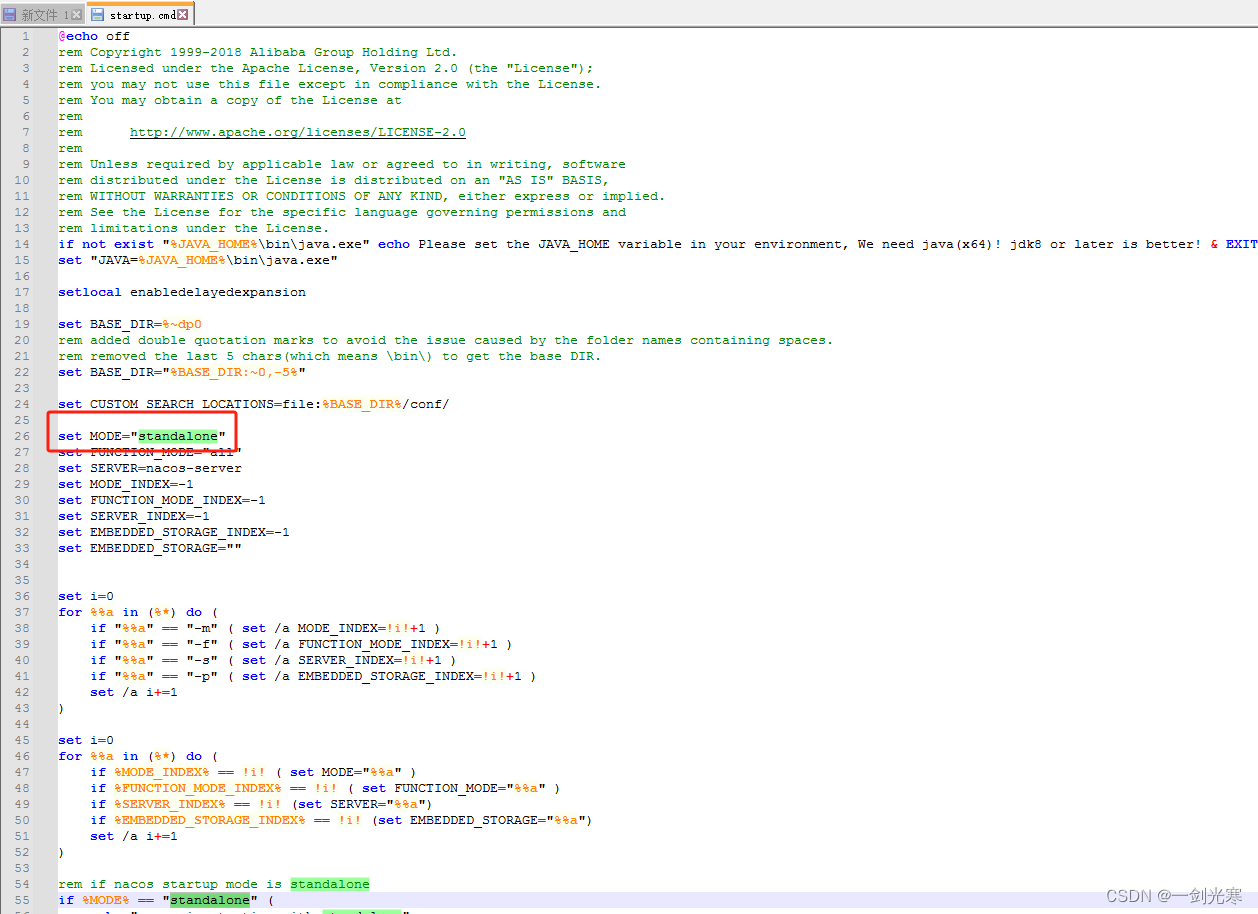Switch to the 新文件 1 tab
Image resolution: width=1258 pixels, height=914 pixels.
[43, 14]
